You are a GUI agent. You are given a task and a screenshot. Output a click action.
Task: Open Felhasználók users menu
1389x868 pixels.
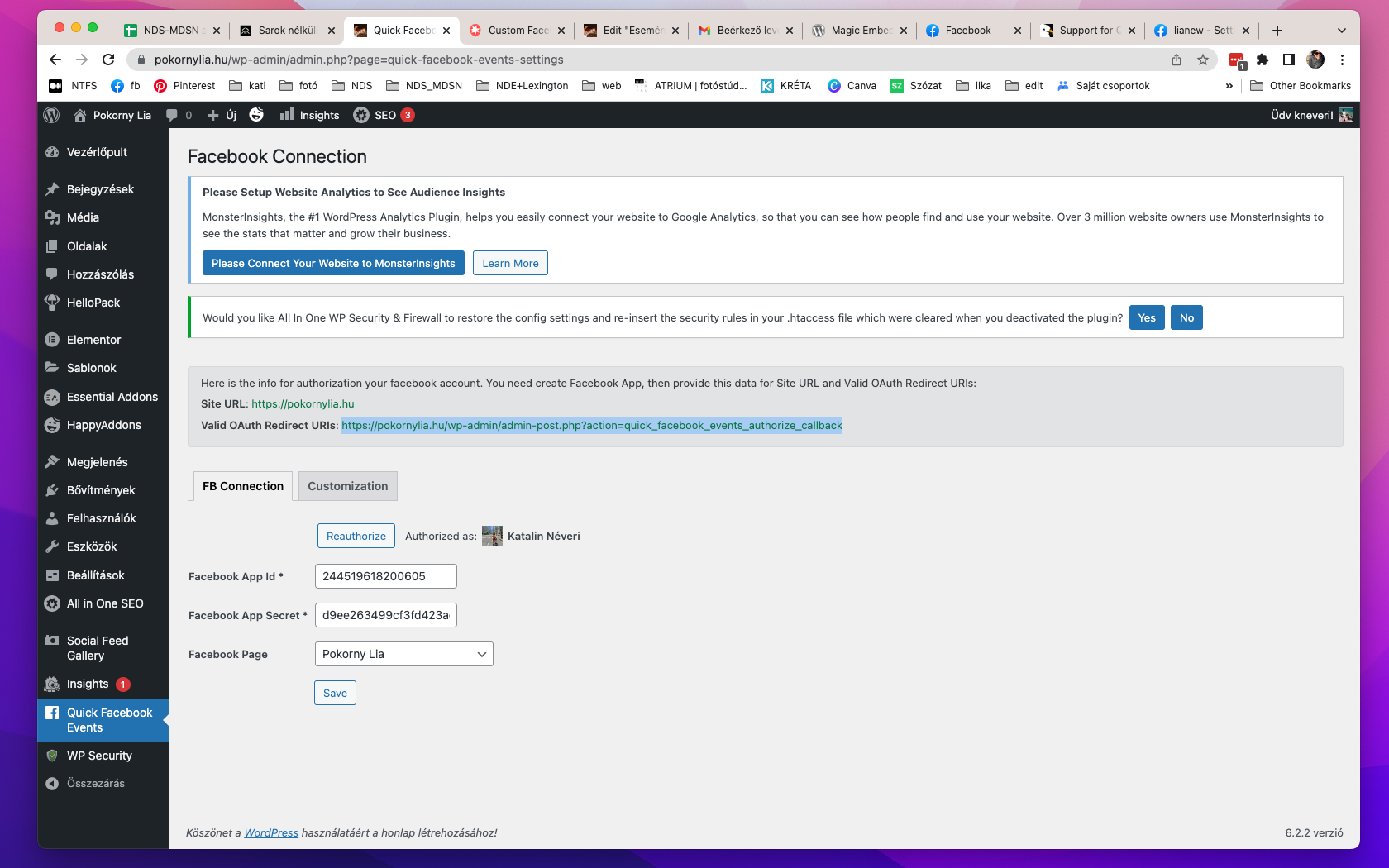pos(103,518)
